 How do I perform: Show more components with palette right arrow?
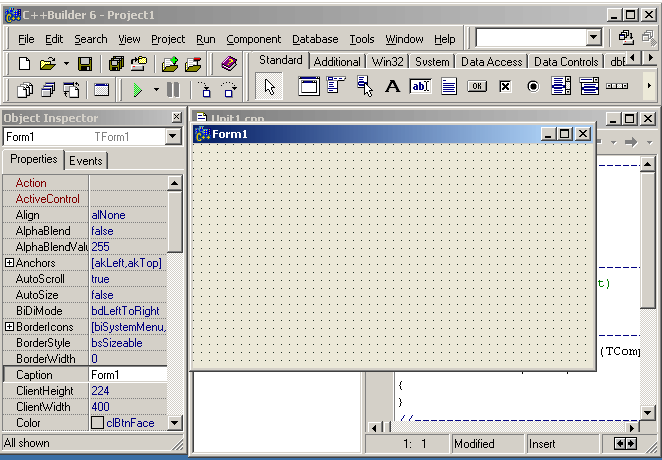[649, 86]
